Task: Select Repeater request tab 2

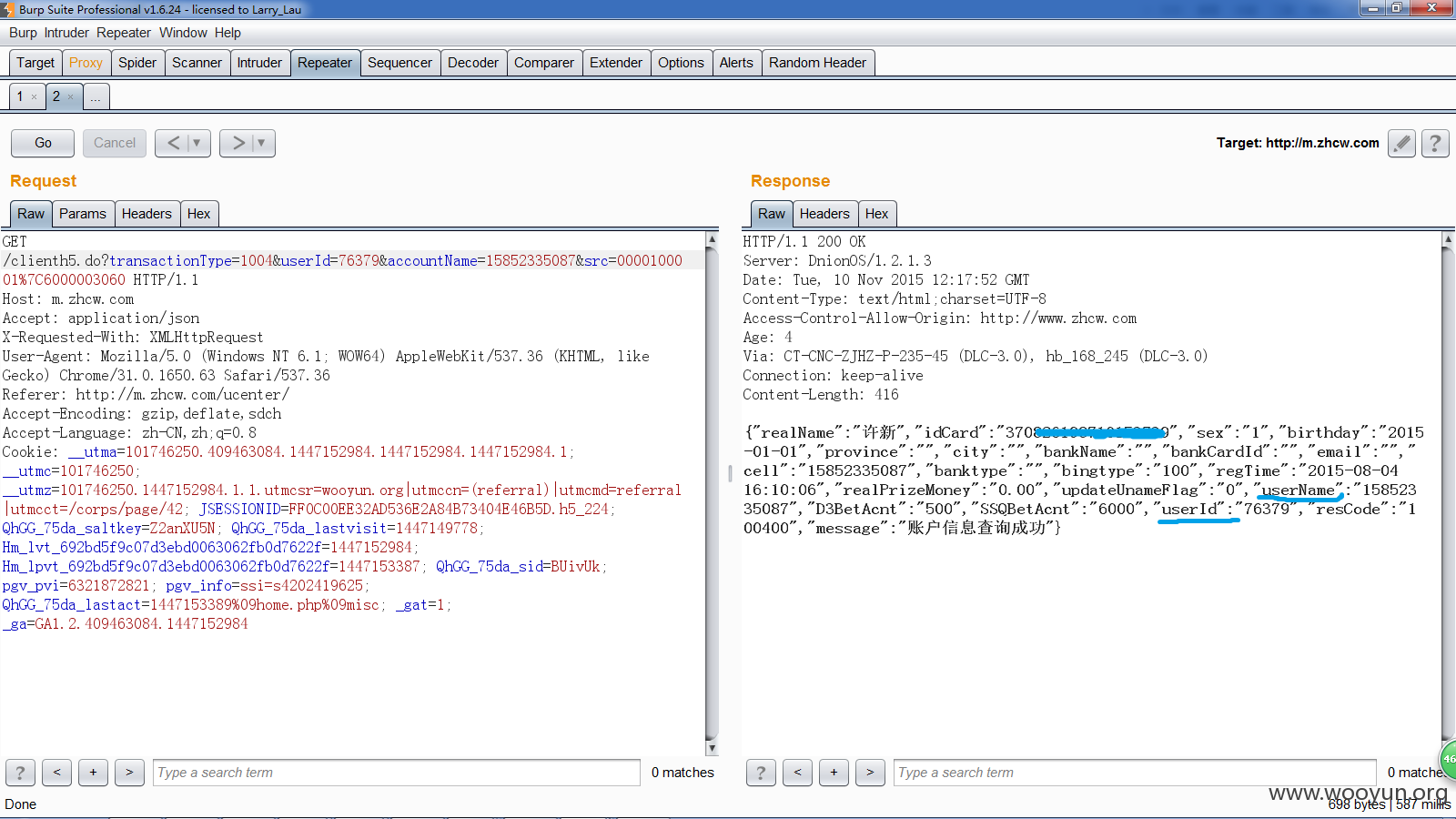Action: click(56, 96)
